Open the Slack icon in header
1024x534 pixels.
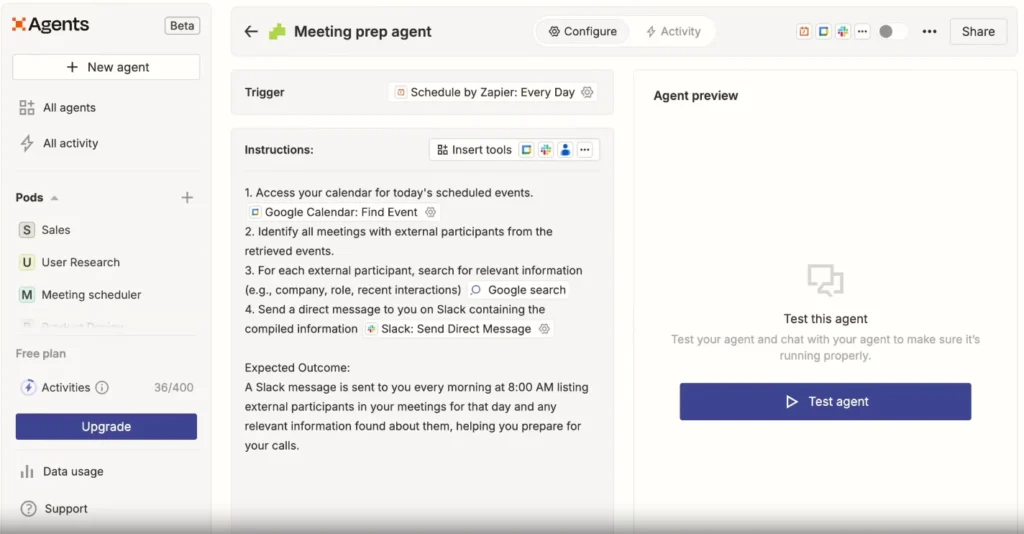click(843, 31)
